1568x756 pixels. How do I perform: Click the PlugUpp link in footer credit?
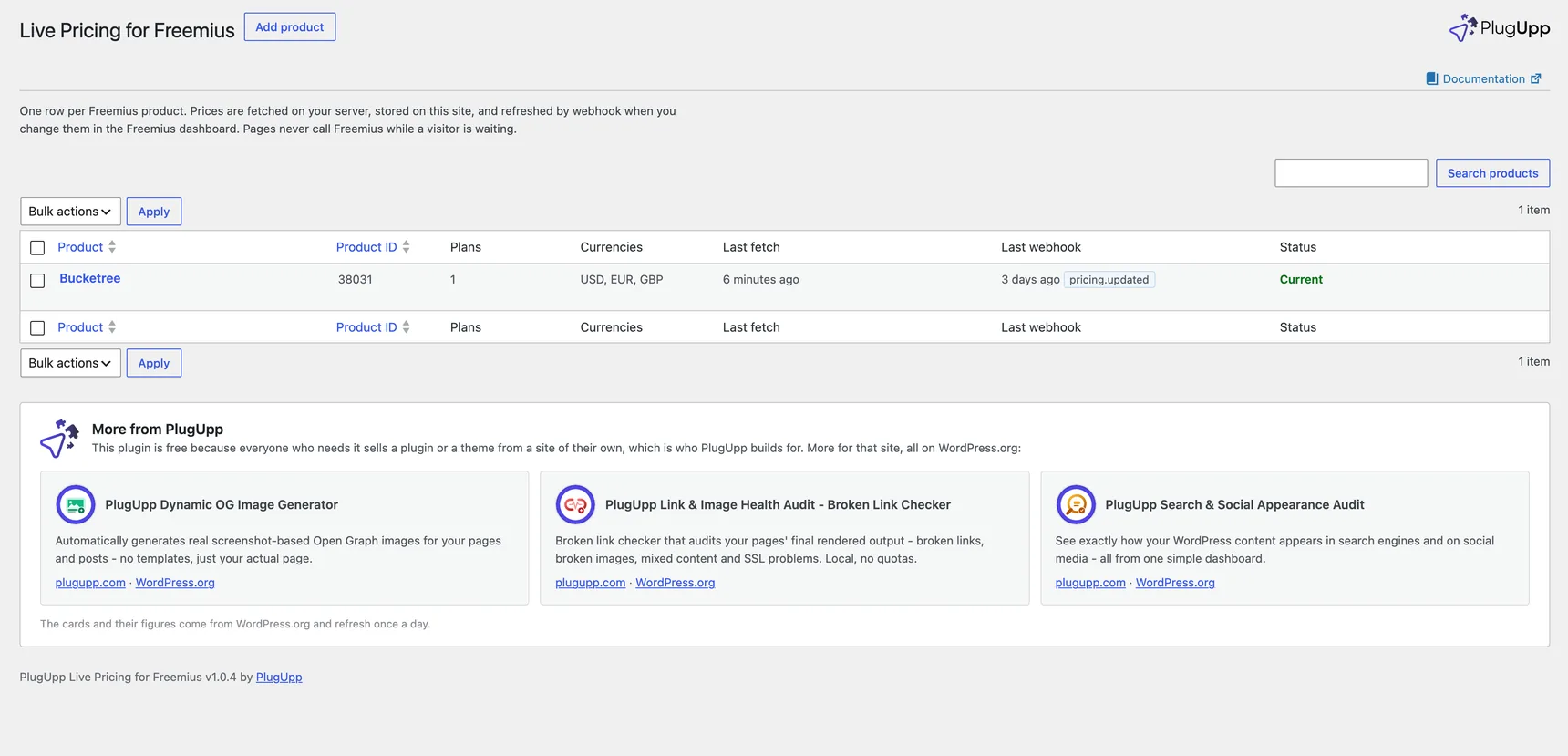[x=279, y=677]
